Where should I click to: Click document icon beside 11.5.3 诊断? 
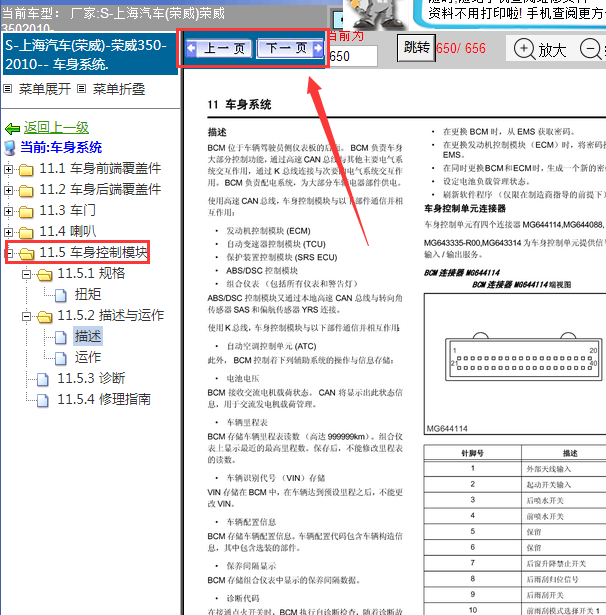coord(43,380)
